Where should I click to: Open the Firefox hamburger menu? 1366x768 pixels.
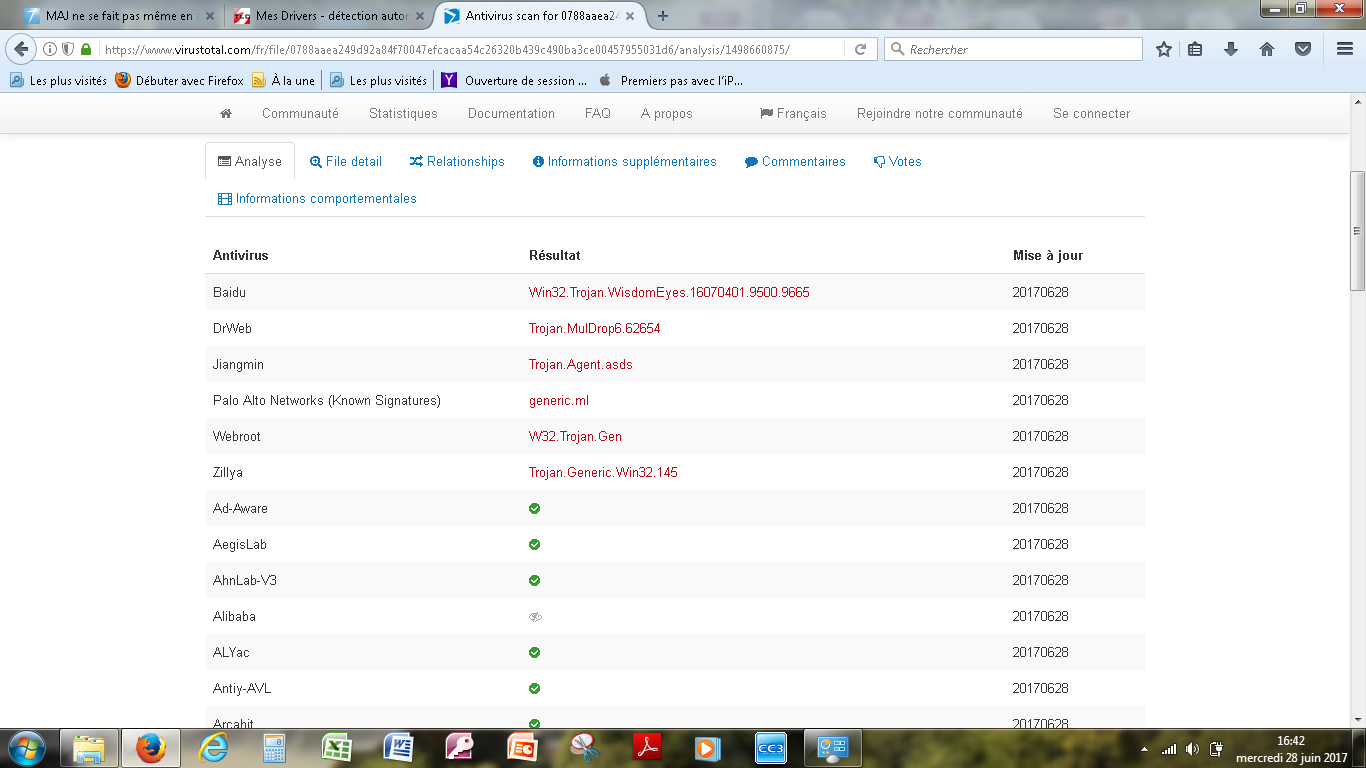tap(1345, 49)
